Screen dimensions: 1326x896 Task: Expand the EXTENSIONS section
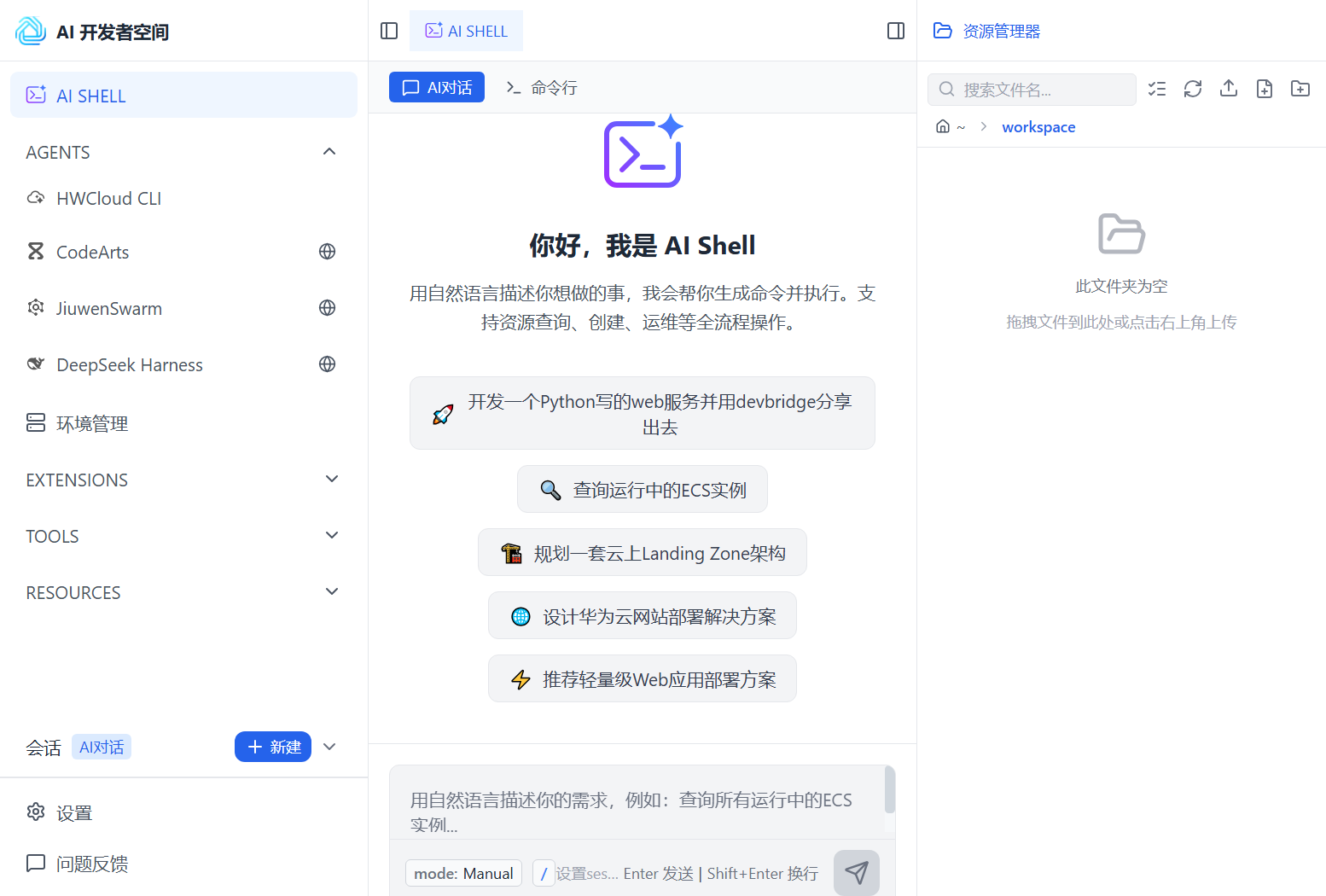tap(332, 479)
